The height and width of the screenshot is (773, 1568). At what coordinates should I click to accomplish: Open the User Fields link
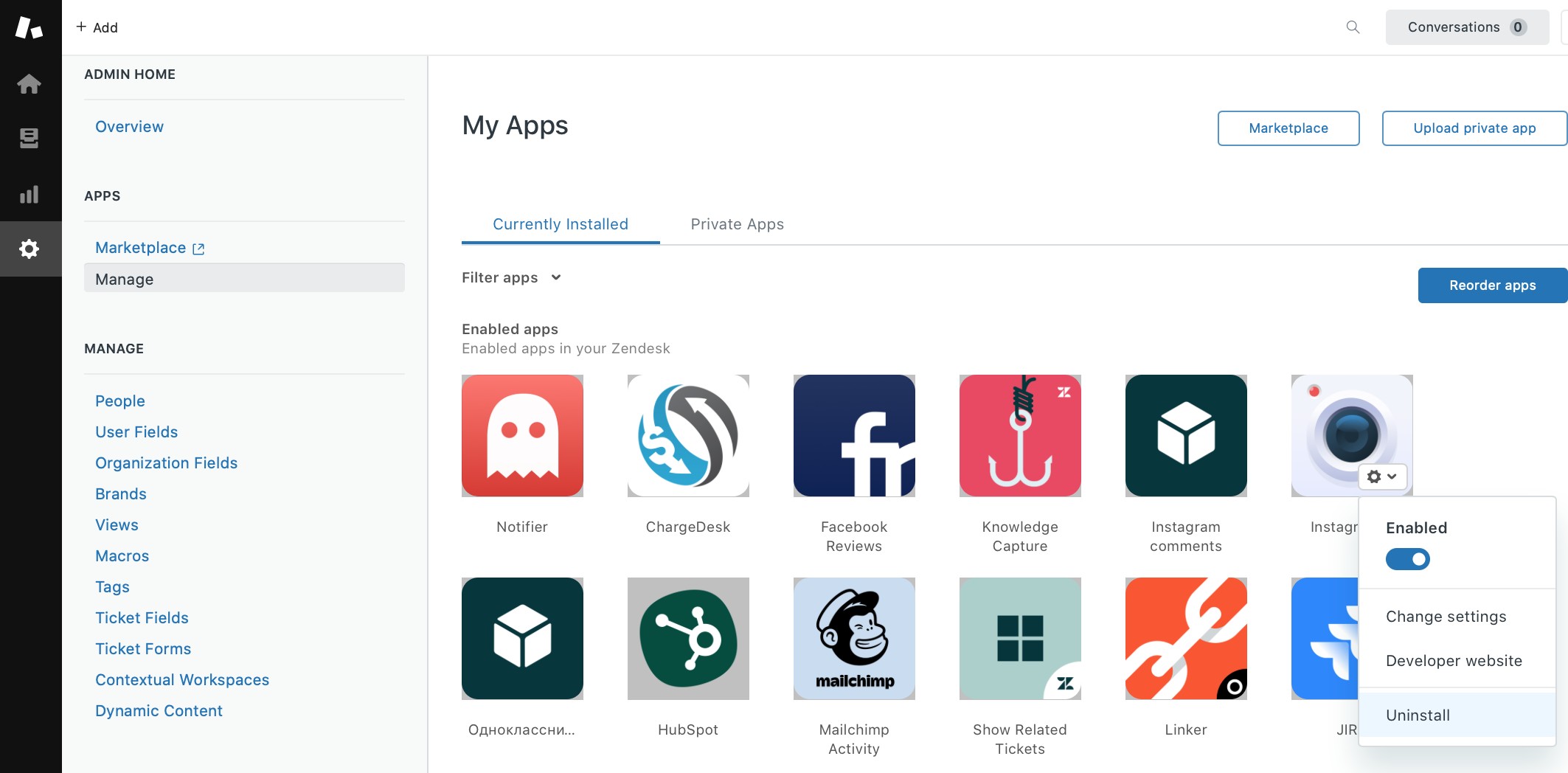tap(136, 432)
